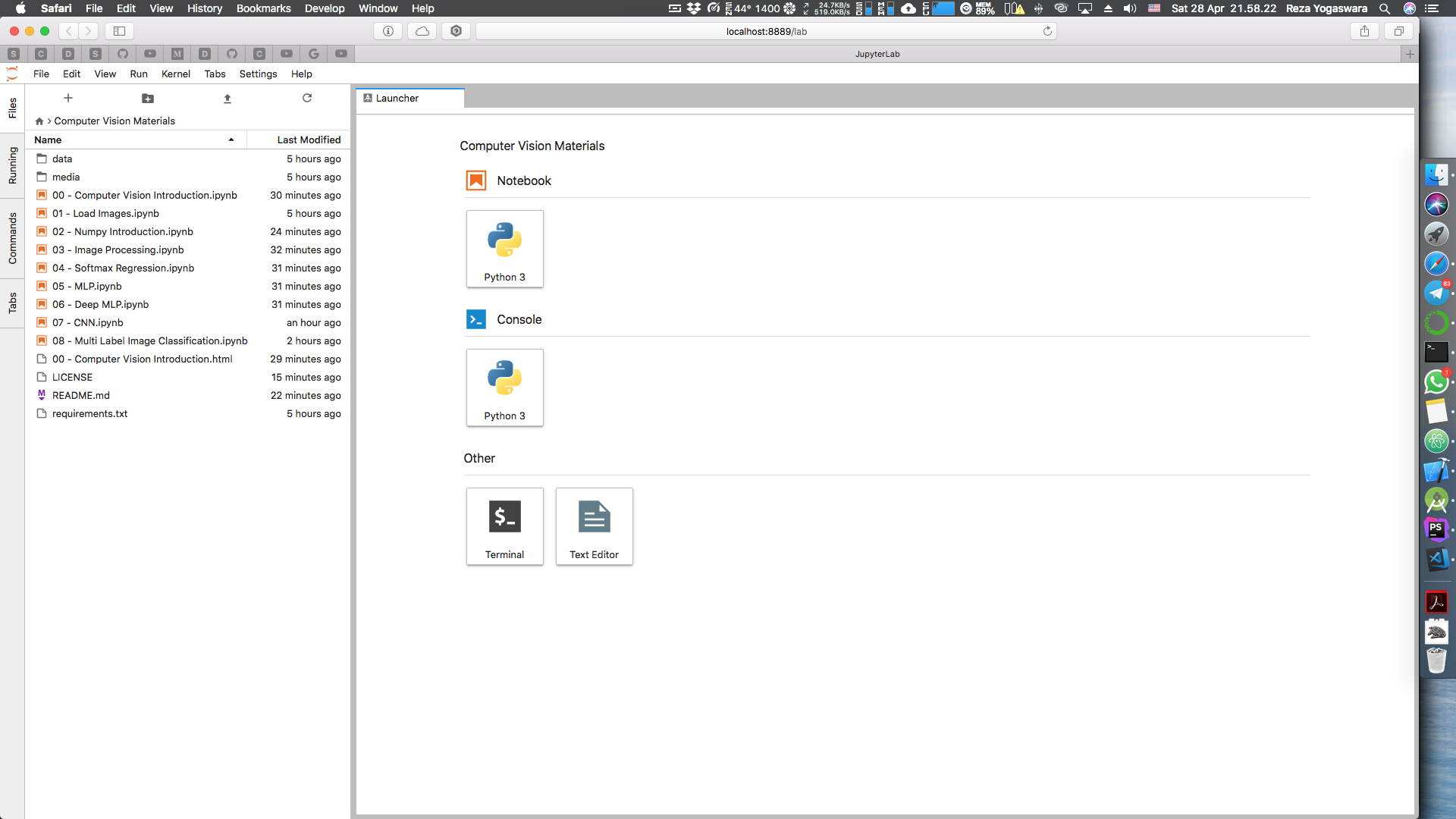Screen dimensions: 1456x819
Task: Refresh the file list
Action: coord(307,98)
